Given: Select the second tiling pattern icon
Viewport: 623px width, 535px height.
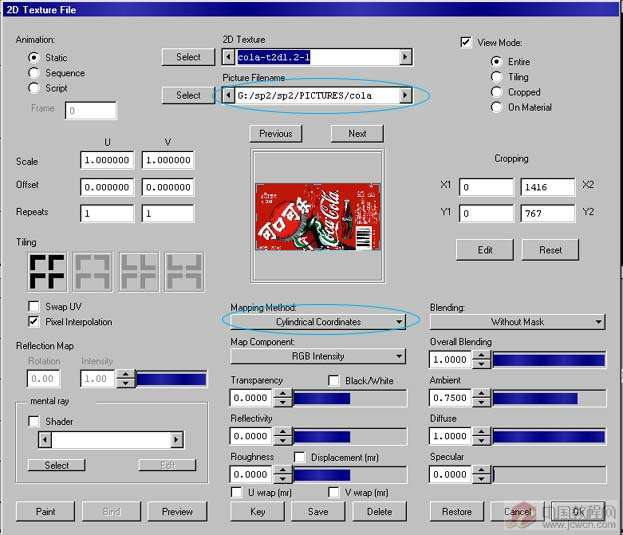Looking at the screenshot, I should [x=93, y=272].
